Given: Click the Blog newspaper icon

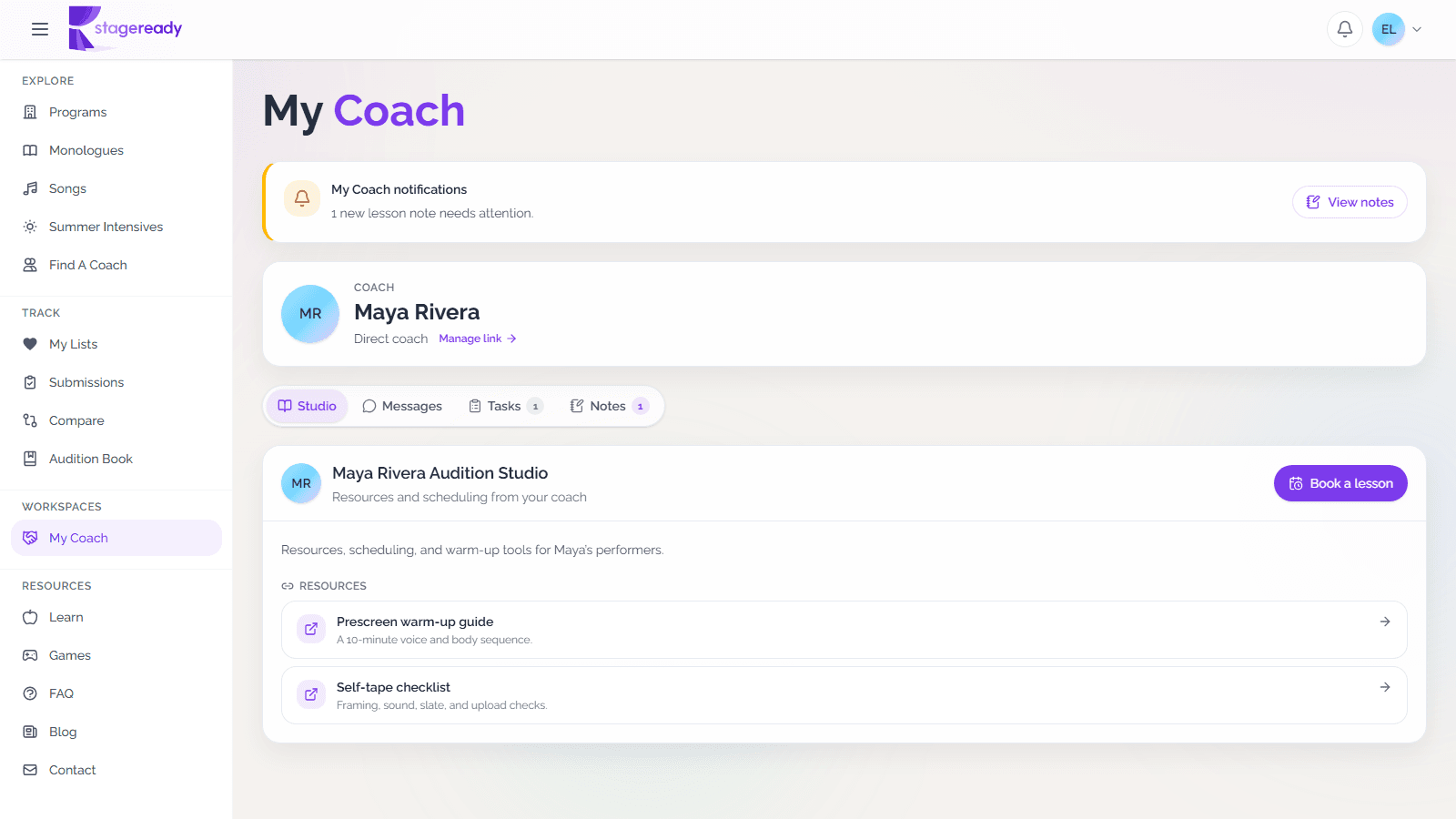Looking at the screenshot, I should point(30,732).
